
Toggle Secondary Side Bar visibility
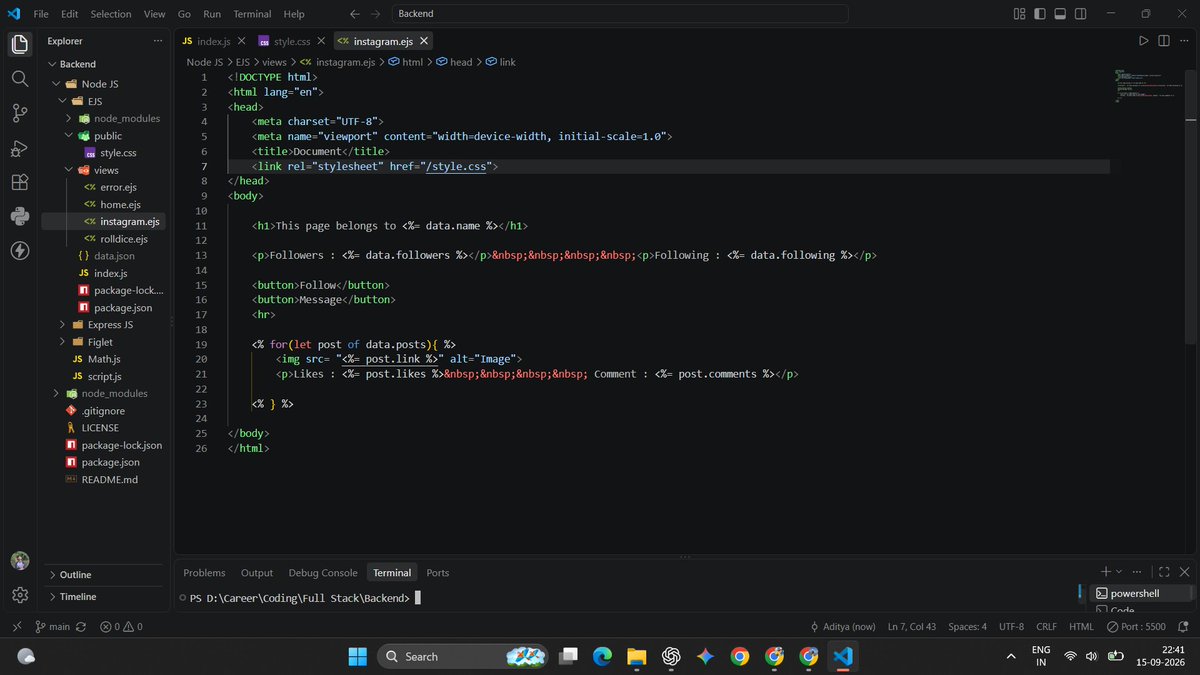1082,14
